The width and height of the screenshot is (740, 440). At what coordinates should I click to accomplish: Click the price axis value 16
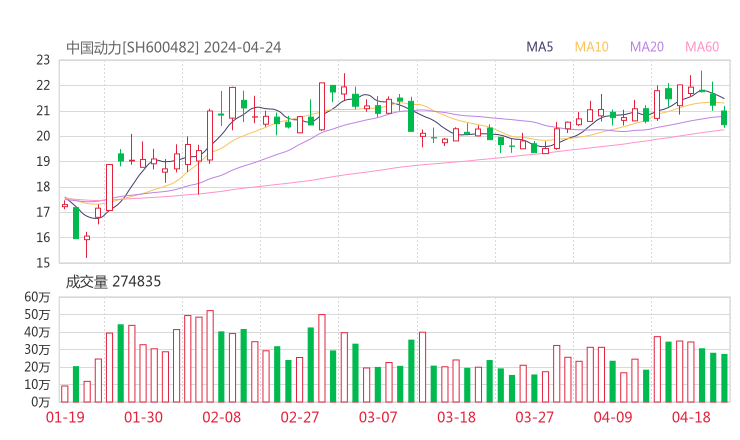pyautogui.click(x=43, y=237)
